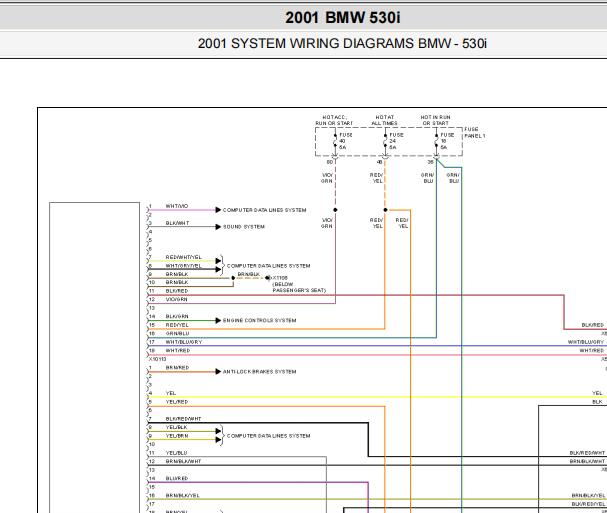Click the "FUSE PANEL 1" label
607x513 pixels.
coord(475,132)
